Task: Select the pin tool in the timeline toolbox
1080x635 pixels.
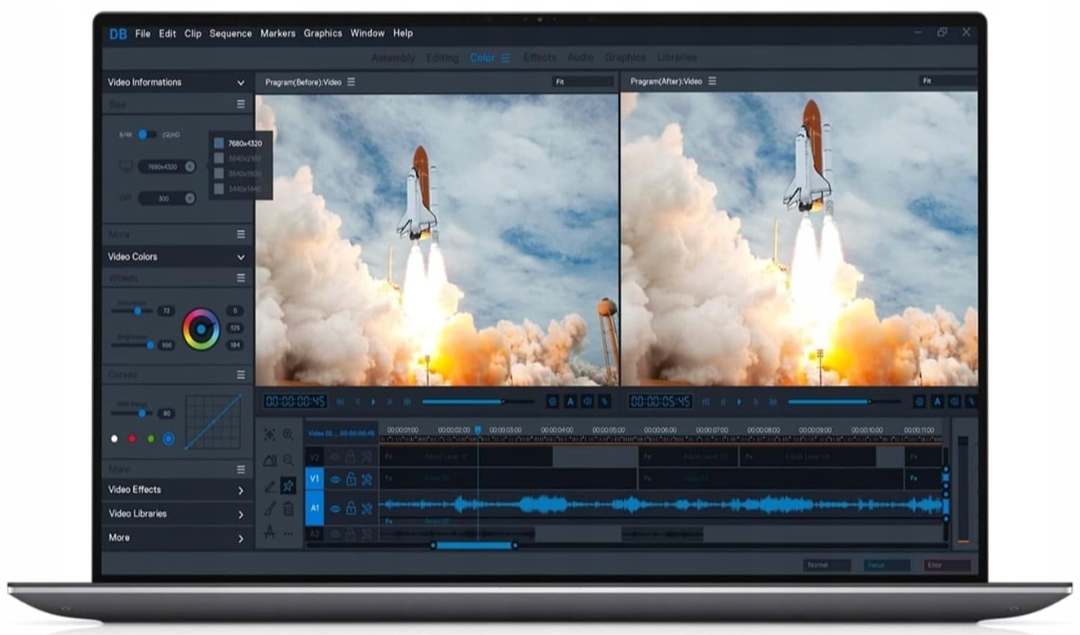Action: (x=288, y=485)
